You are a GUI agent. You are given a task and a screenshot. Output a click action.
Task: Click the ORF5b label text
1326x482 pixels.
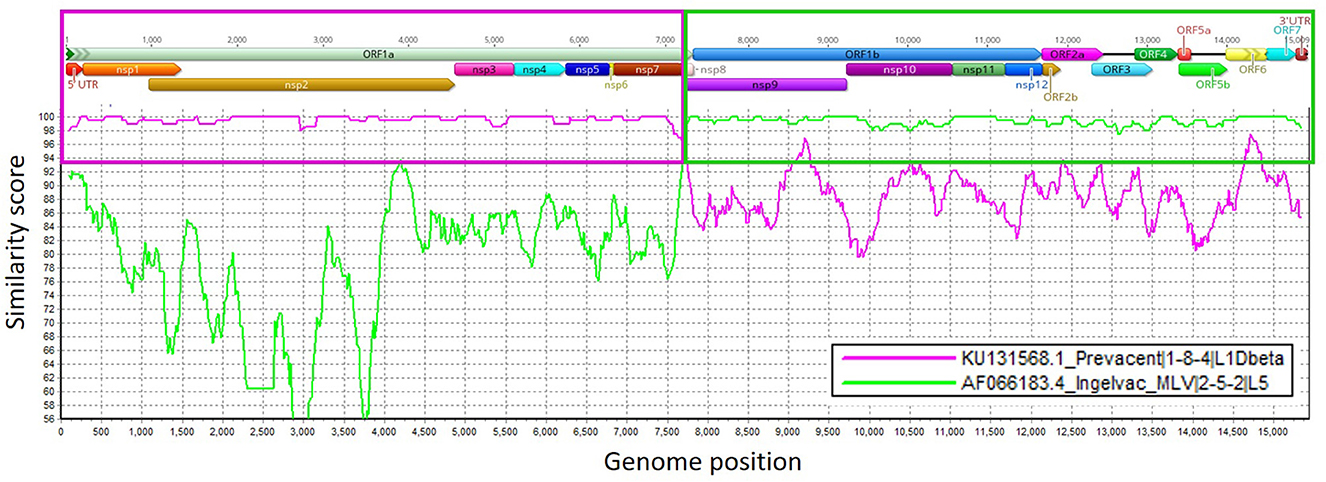tap(1212, 86)
